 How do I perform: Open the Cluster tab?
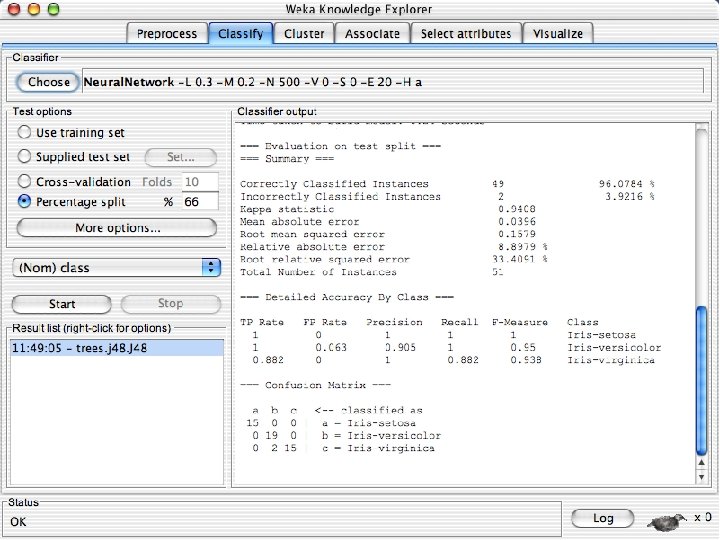coord(304,34)
